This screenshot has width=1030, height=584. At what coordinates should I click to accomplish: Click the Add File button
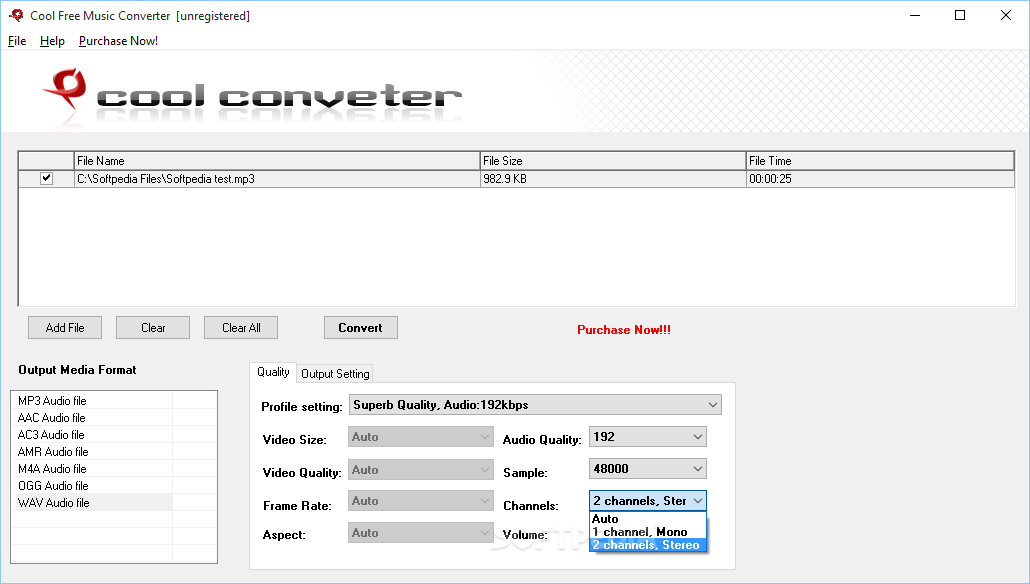(65, 327)
